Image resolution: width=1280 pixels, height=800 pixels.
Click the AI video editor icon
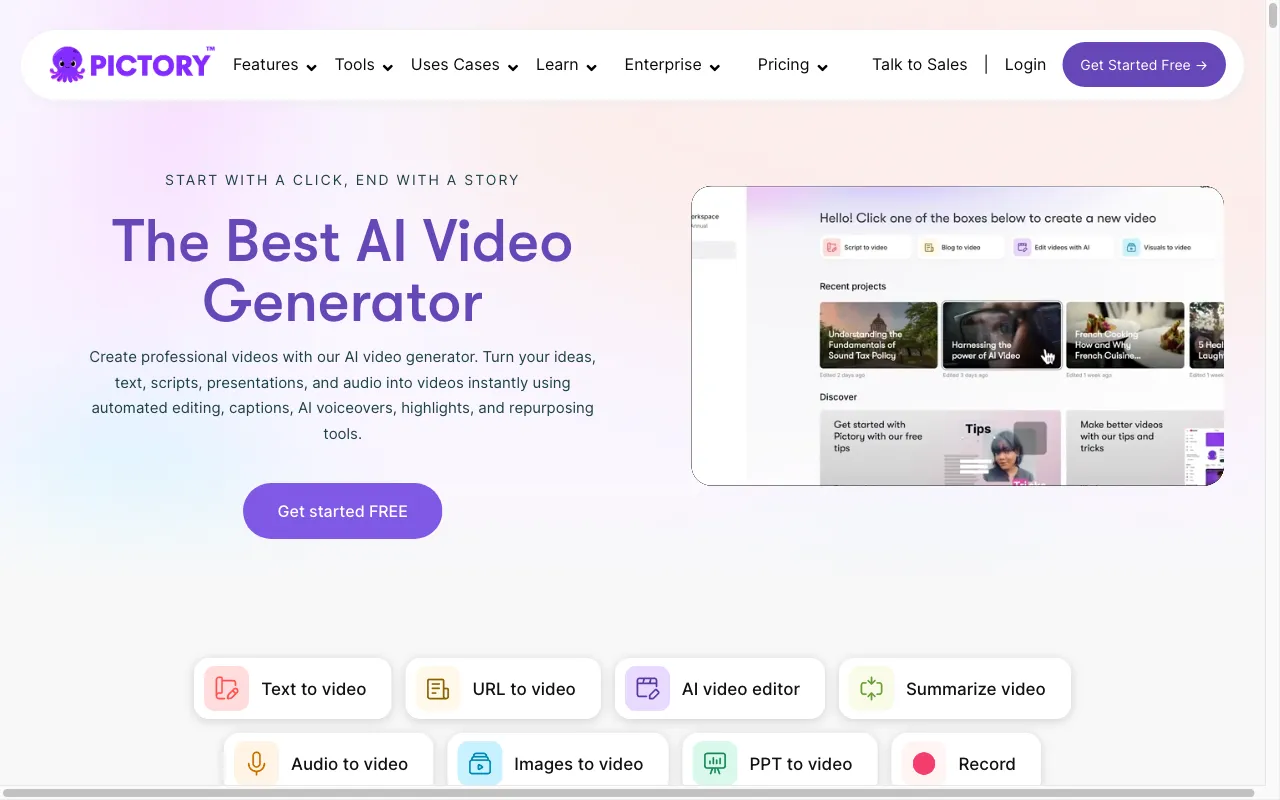647,689
